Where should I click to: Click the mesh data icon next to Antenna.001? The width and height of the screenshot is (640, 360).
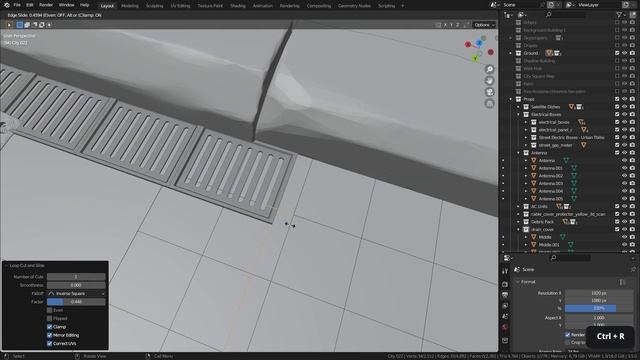[574, 168]
